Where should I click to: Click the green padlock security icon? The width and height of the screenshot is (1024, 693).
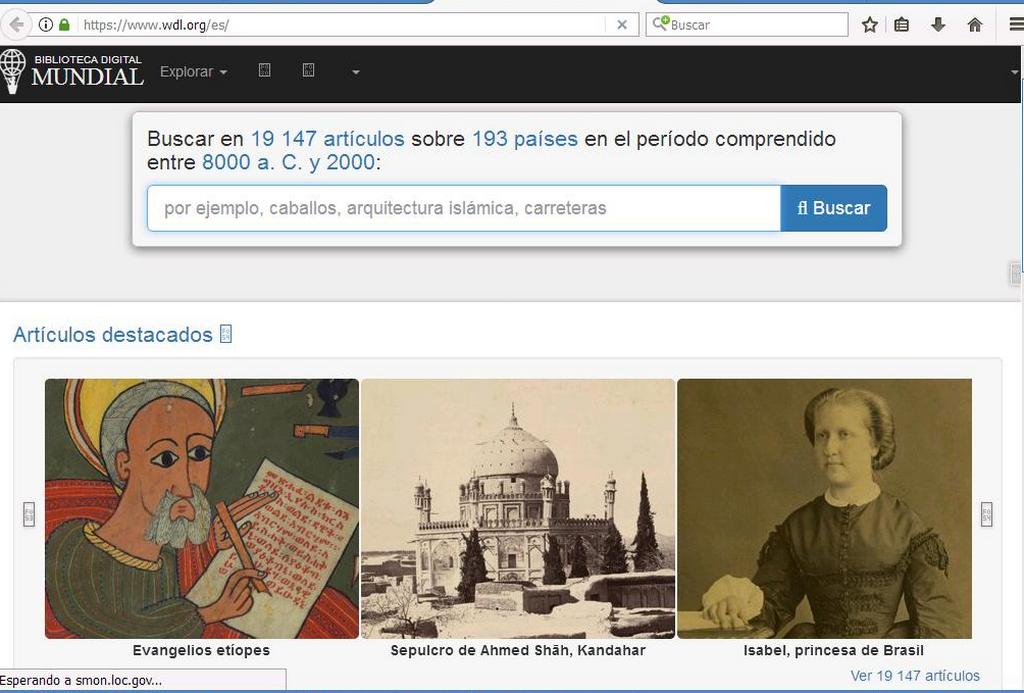point(64,25)
